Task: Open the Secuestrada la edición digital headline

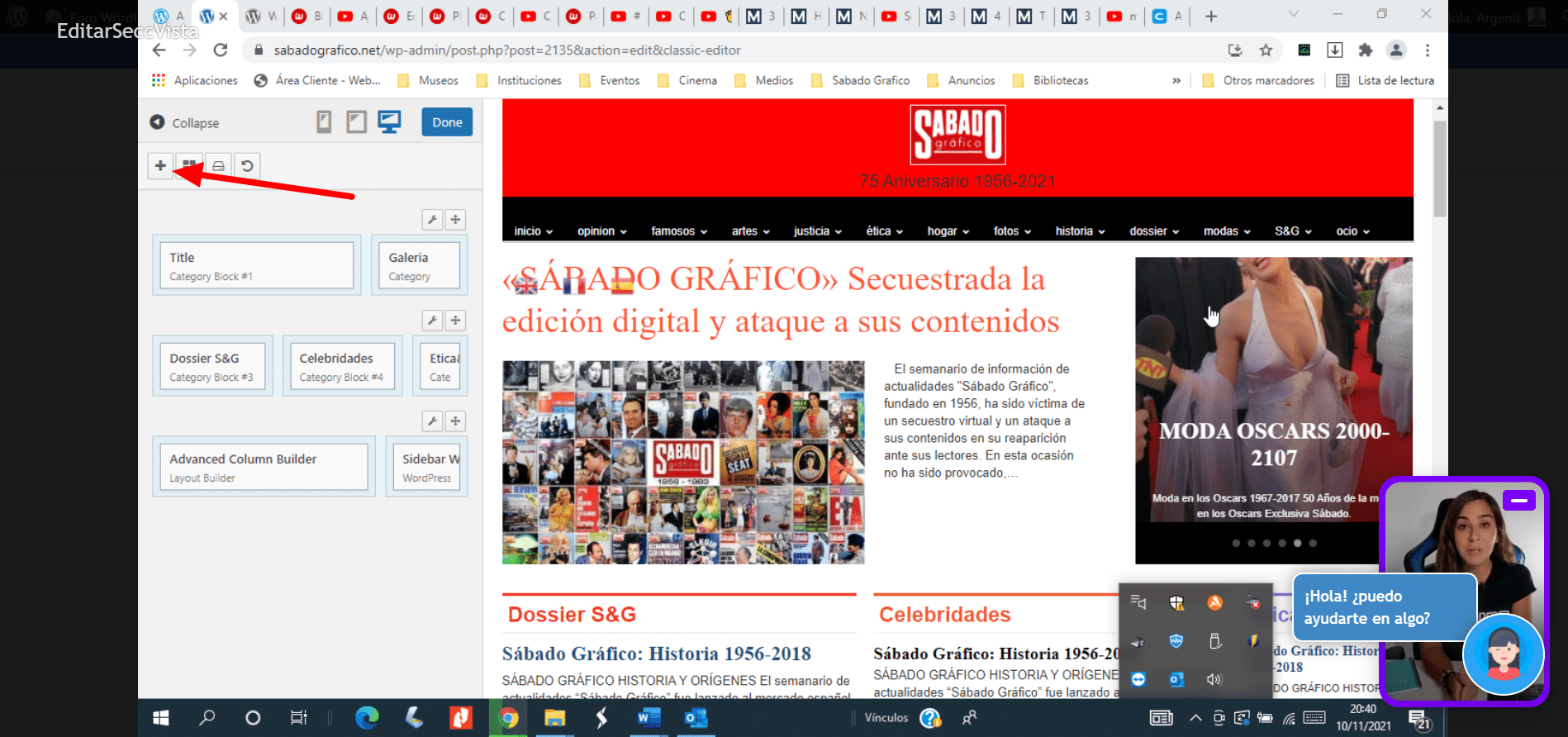Action: [781, 300]
